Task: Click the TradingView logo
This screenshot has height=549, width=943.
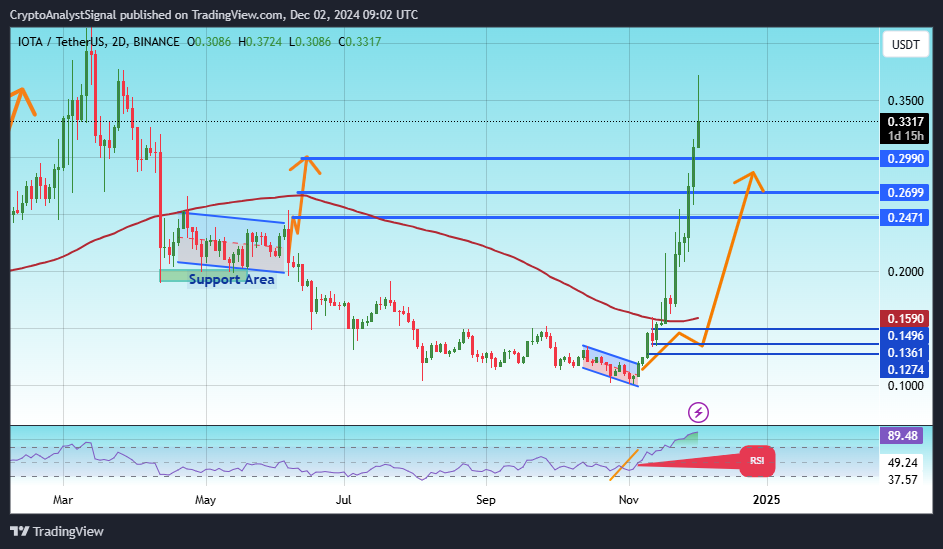Action: tap(57, 532)
